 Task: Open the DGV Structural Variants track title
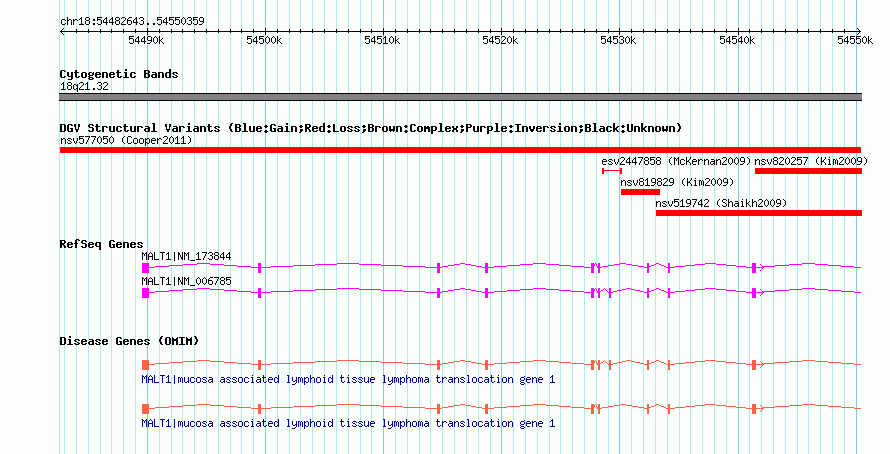371,128
